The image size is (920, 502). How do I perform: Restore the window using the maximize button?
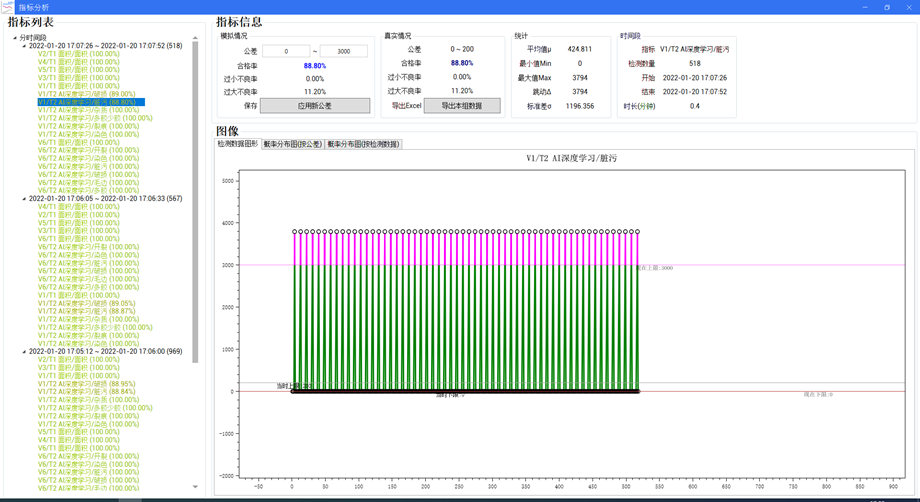(x=886, y=6)
